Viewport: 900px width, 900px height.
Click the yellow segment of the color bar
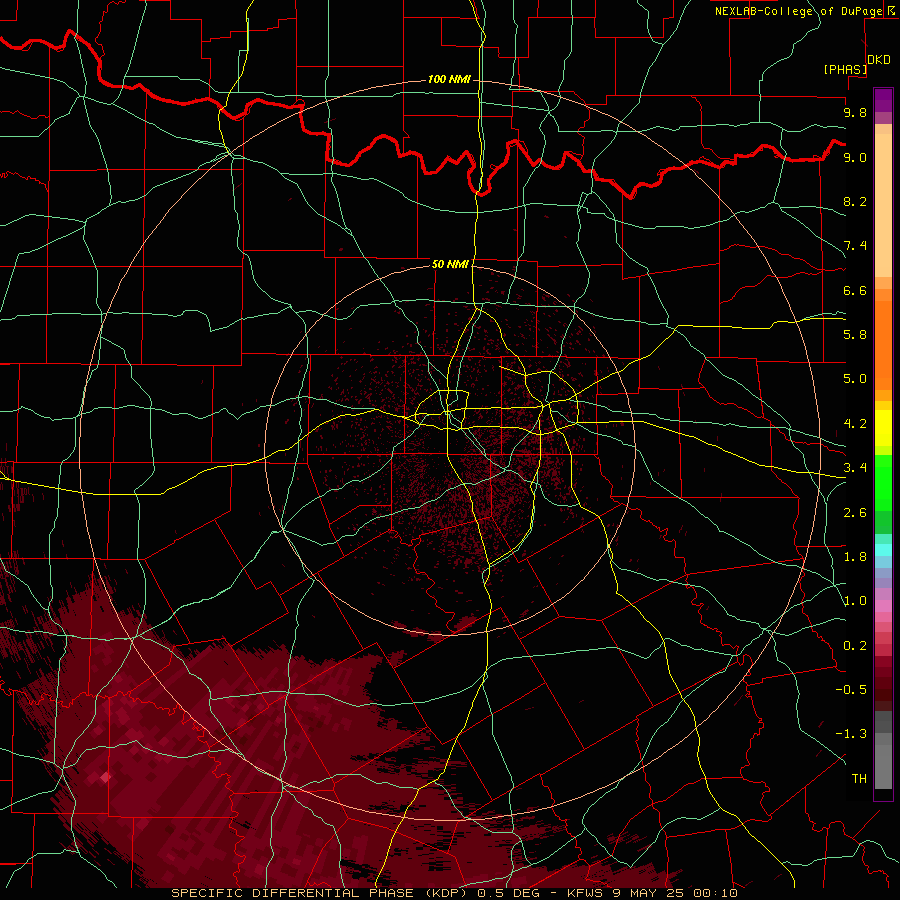(x=883, y=428)
